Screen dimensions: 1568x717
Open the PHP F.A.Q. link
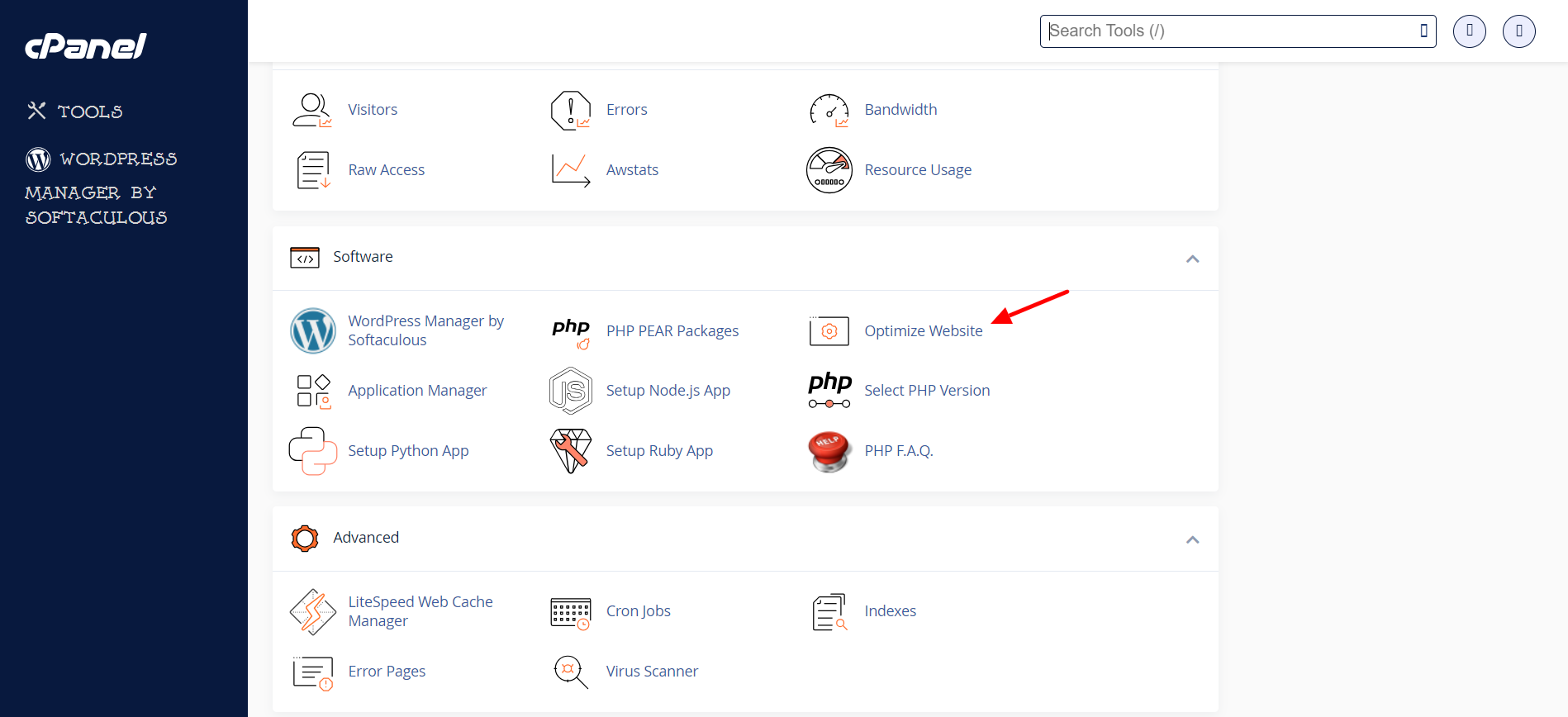click(x=899, y=451)
